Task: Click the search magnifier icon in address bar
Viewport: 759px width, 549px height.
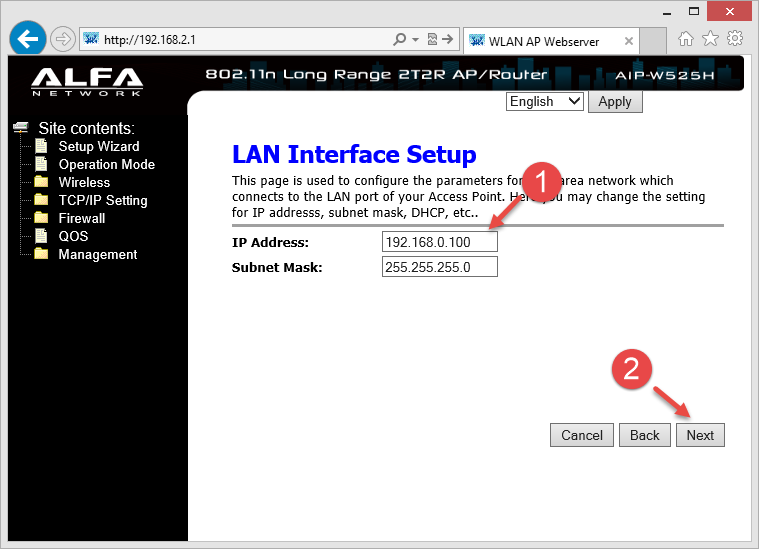Action: 399,39
